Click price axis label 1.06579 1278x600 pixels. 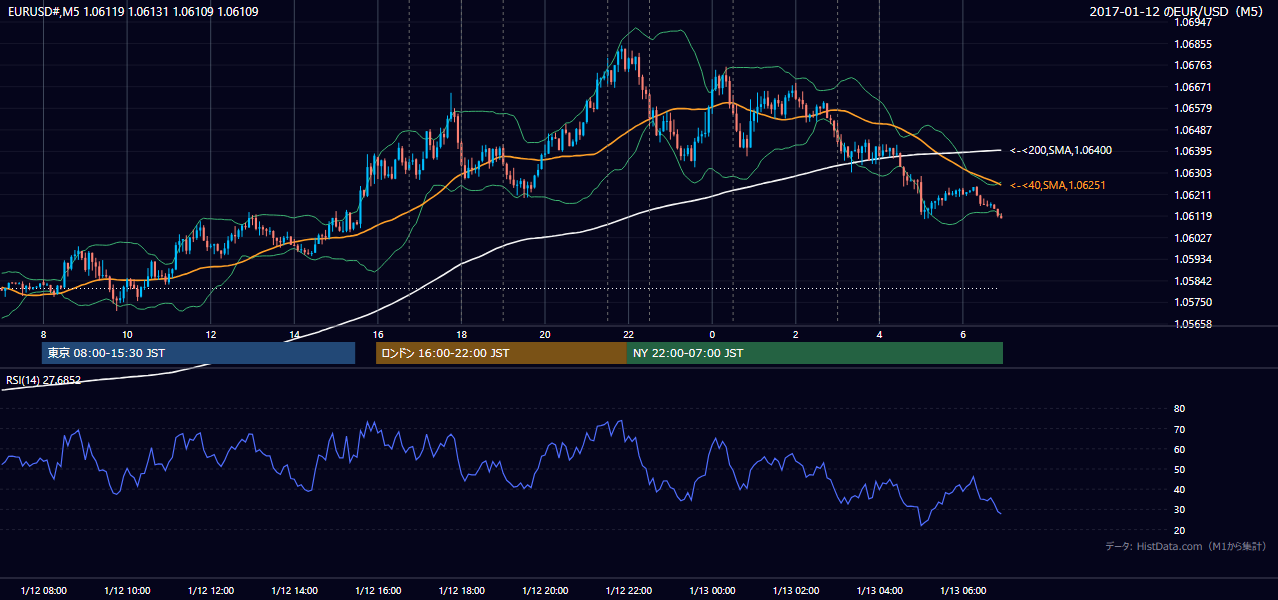[x=1193, y=108]
